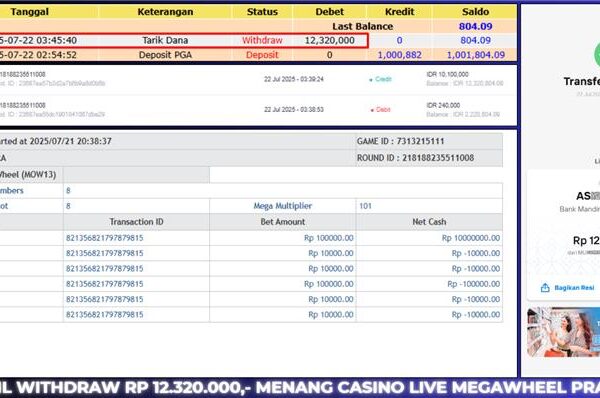Click the red Withdraw status
Viewport: 600px width, 398px height.
[x=262, y=40]
